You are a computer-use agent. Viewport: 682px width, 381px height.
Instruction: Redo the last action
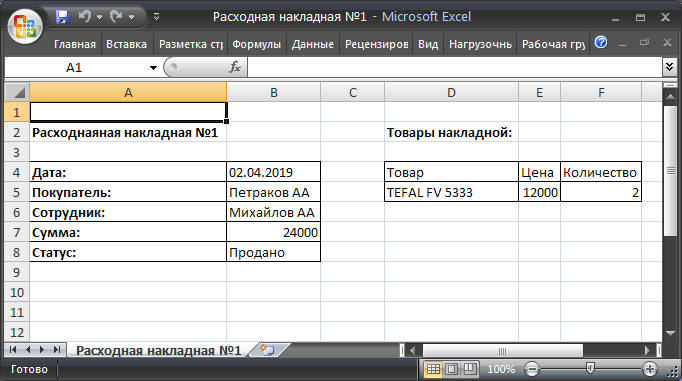[x=116, y=17]
